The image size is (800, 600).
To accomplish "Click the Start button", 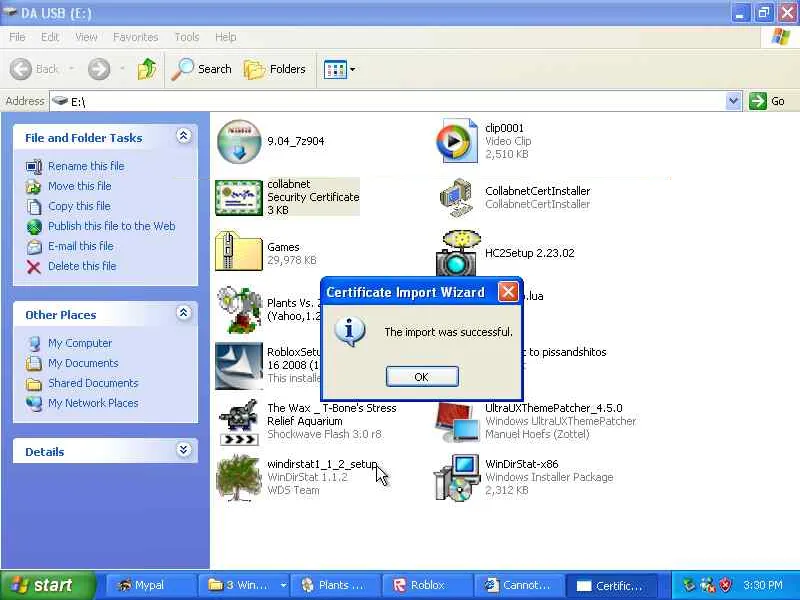I will point(48,585).
